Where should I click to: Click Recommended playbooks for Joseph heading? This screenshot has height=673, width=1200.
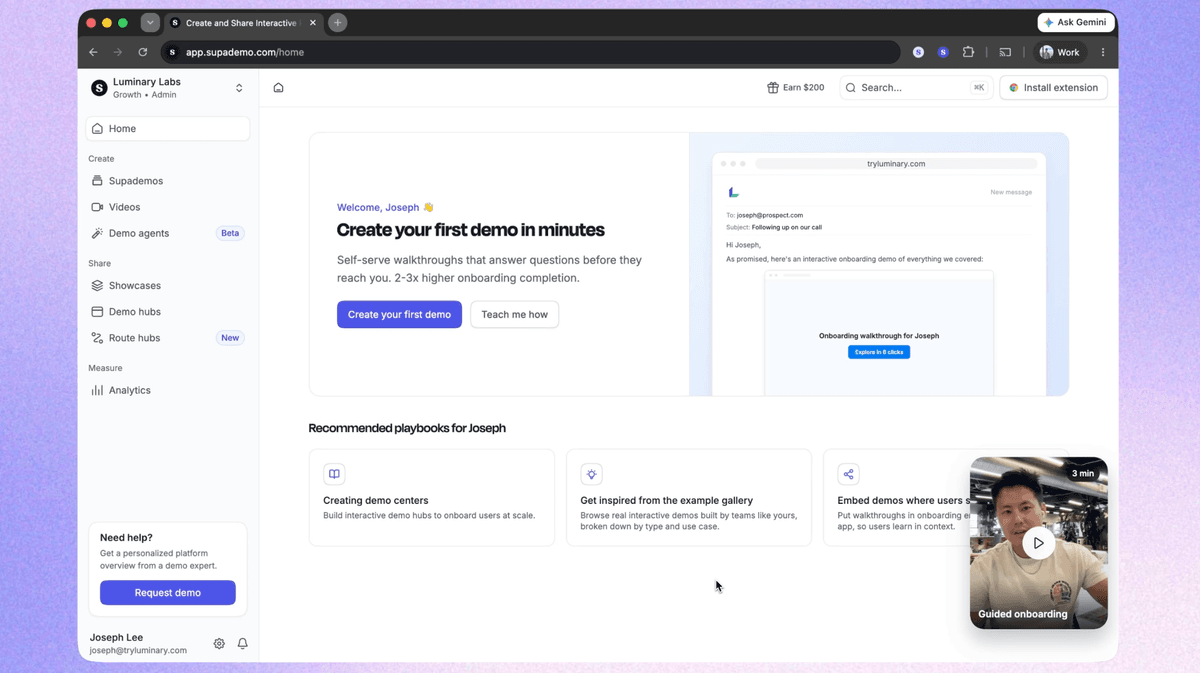point(407,428)
